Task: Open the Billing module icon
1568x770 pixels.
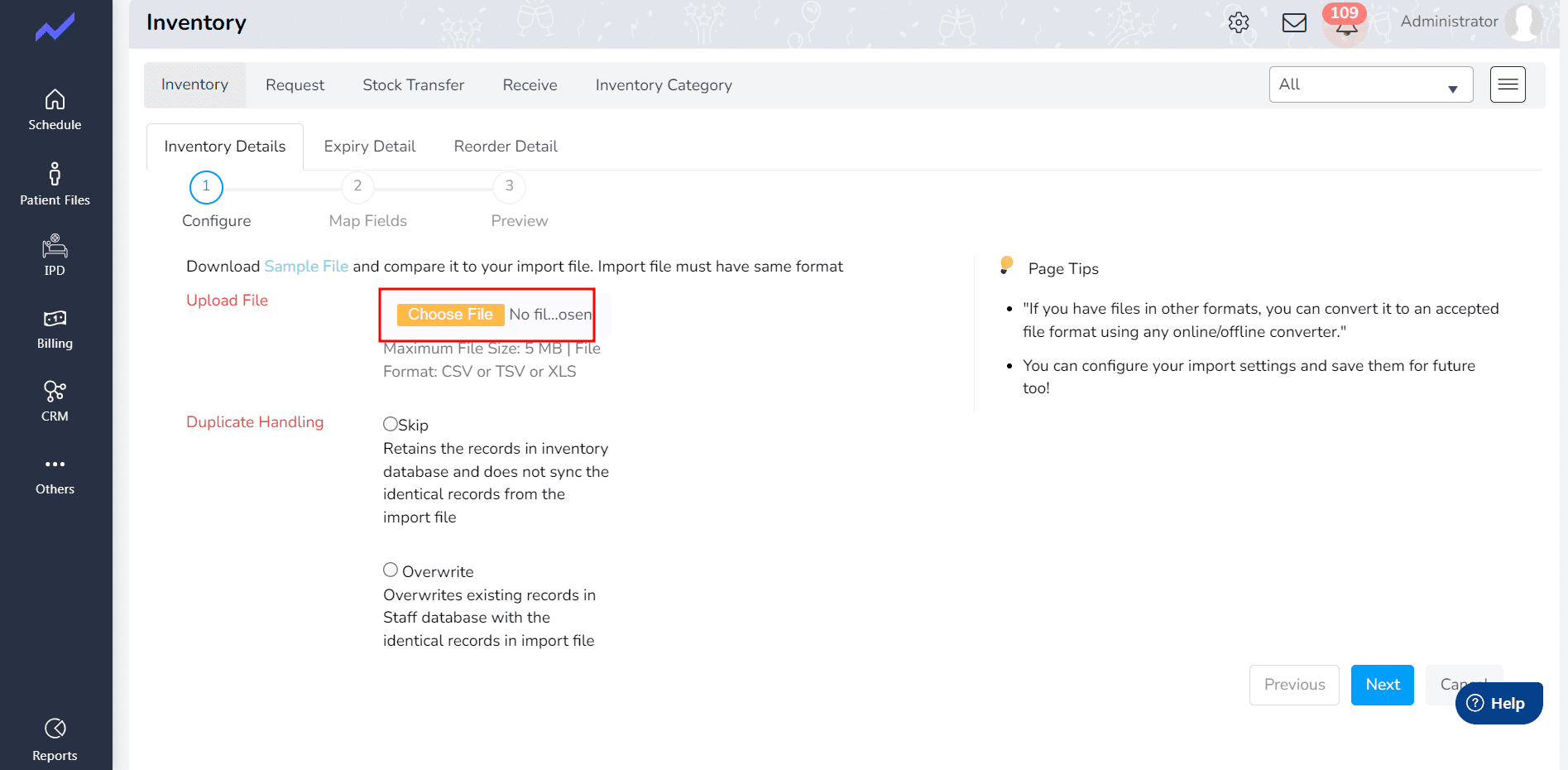Action: tap(55, 319)
